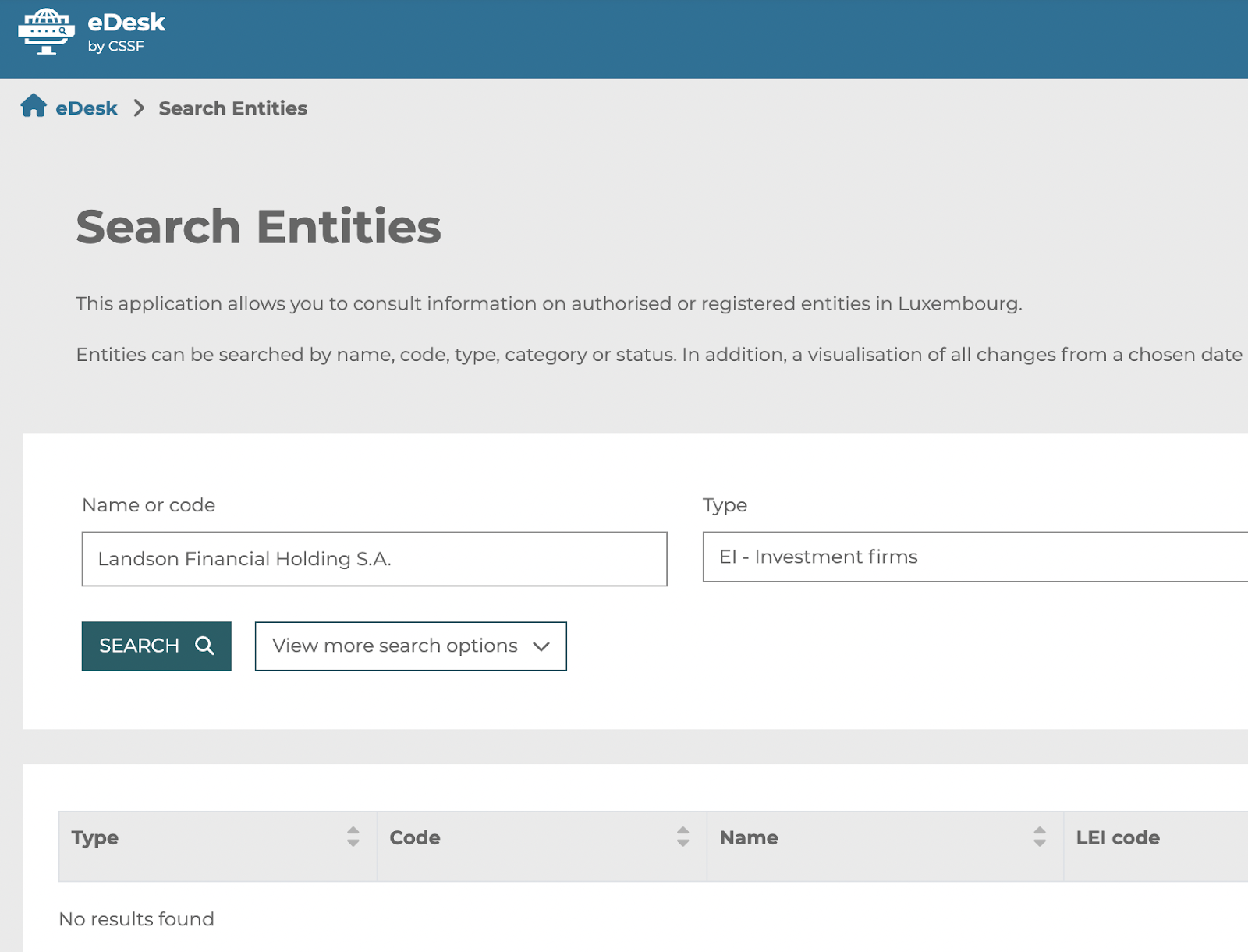Screen dimensions: 1248x952
Task: Click the magnifier icon in the SEARCH button
Action: point(204,646)
